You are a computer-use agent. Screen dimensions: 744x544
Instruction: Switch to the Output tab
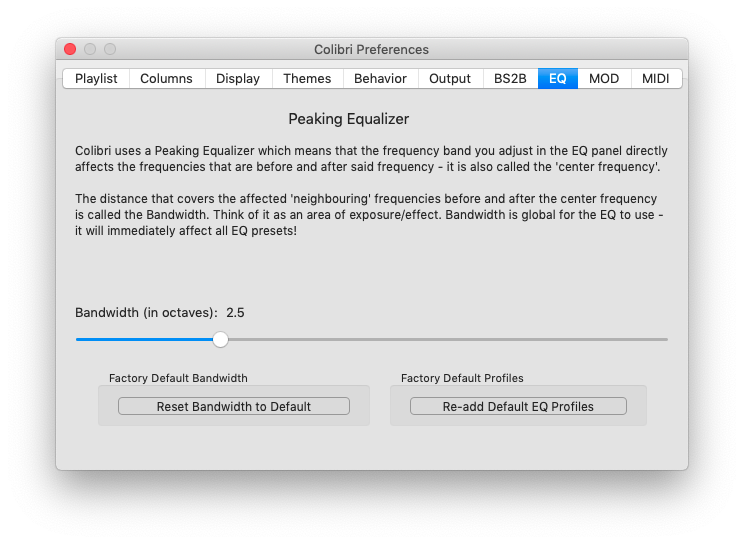450,78
